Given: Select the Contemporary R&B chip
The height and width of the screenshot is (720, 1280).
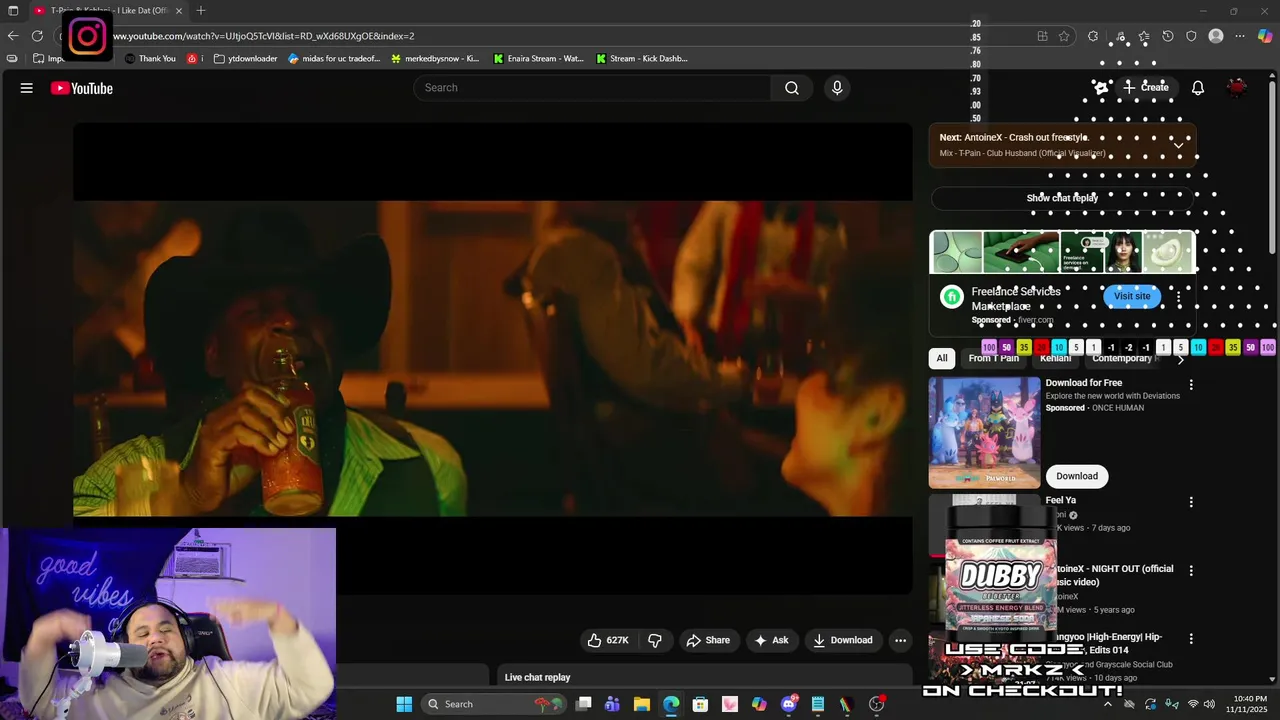Looking at the screenshot, I should pos(1122,358).
